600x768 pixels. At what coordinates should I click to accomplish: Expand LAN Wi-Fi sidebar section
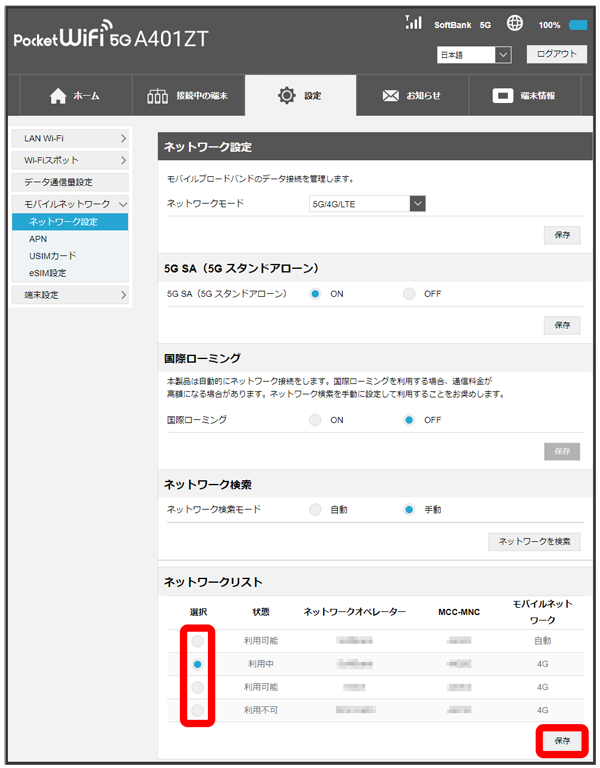[70, 138]
